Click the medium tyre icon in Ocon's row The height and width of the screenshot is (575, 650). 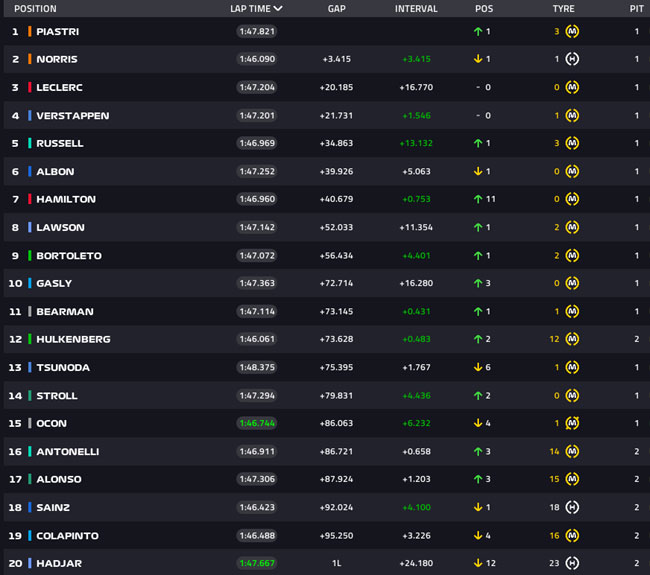click(572, 423)
